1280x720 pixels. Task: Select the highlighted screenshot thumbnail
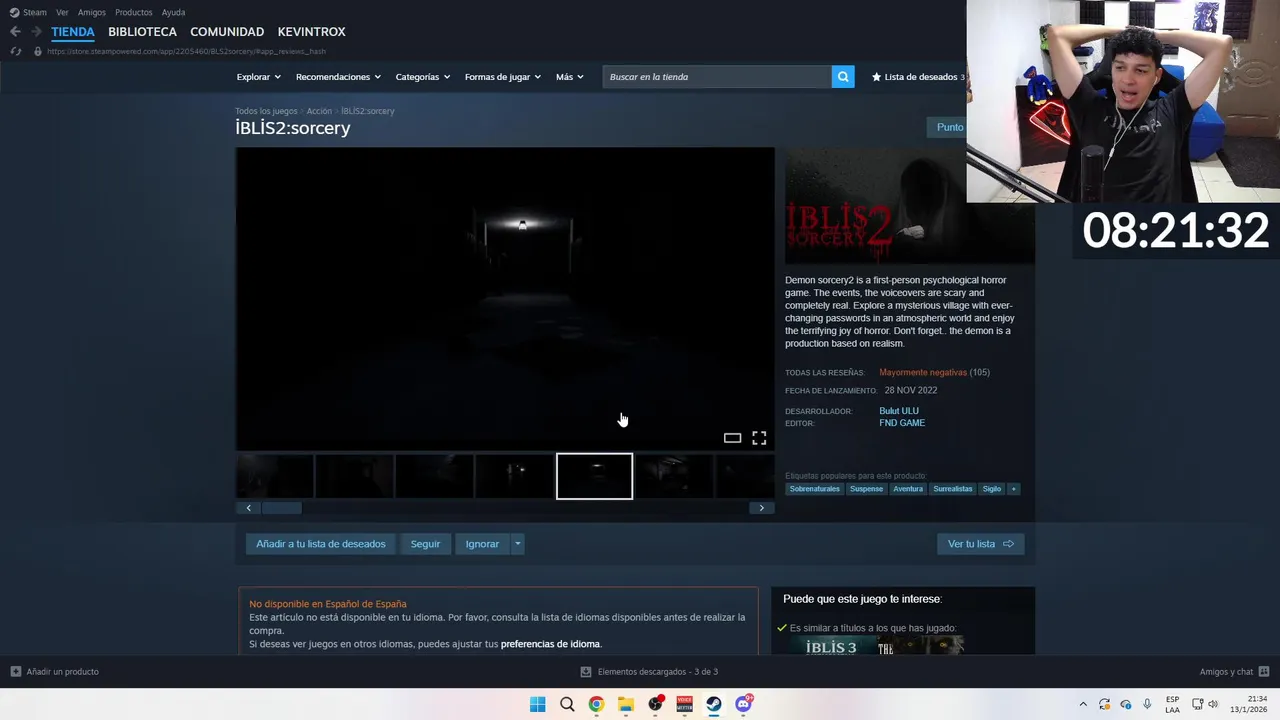(x=594, y=476)
